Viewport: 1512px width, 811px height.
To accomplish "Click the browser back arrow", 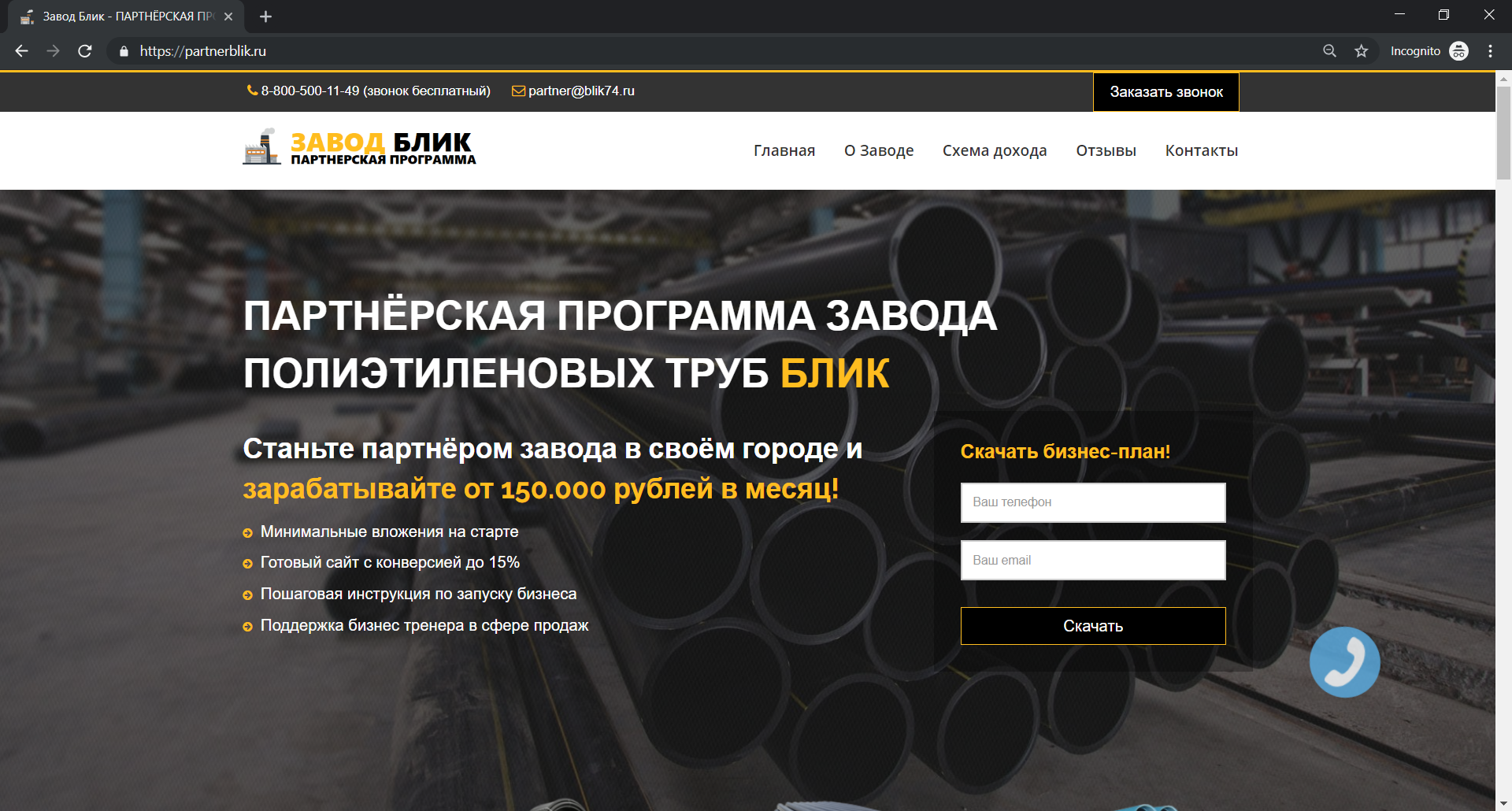I will (21, 51).
